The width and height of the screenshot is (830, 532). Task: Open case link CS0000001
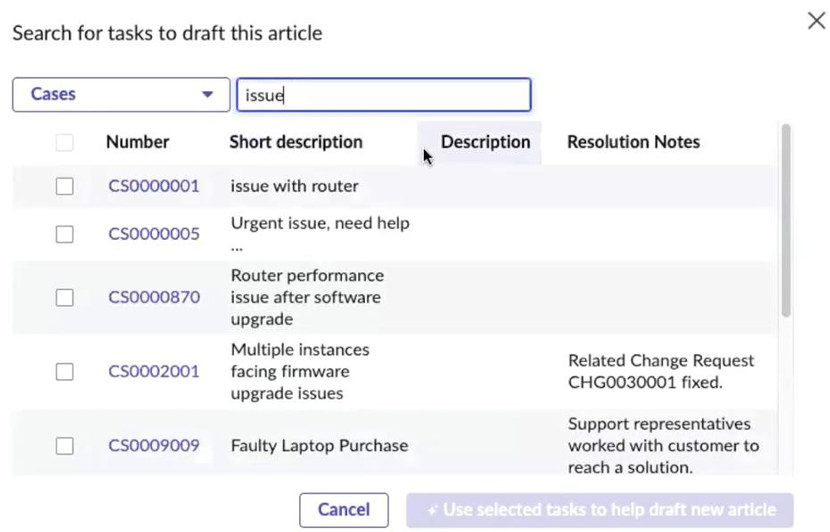tap(154, 186)
